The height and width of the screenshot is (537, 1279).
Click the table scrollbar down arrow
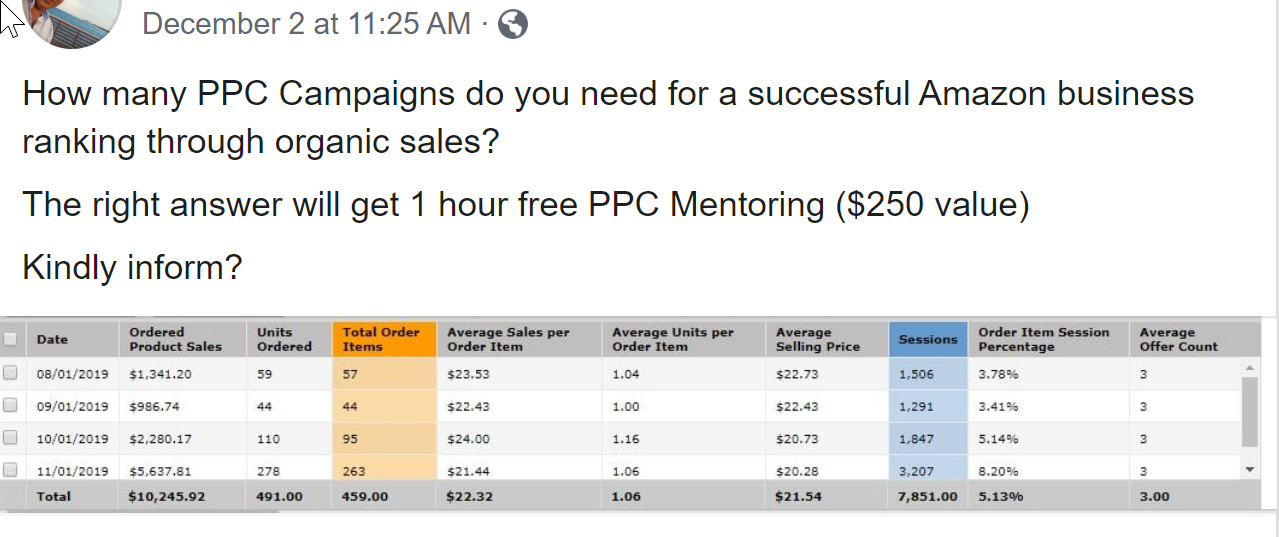(1249, 468)
